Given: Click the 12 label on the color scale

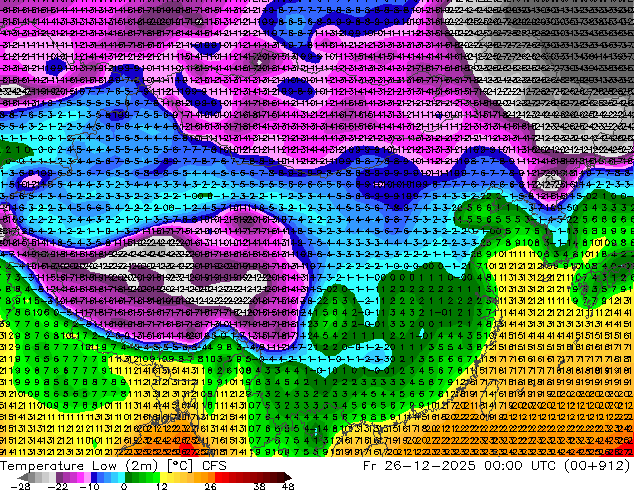Looking at the screenshot, I should (162, 486).
